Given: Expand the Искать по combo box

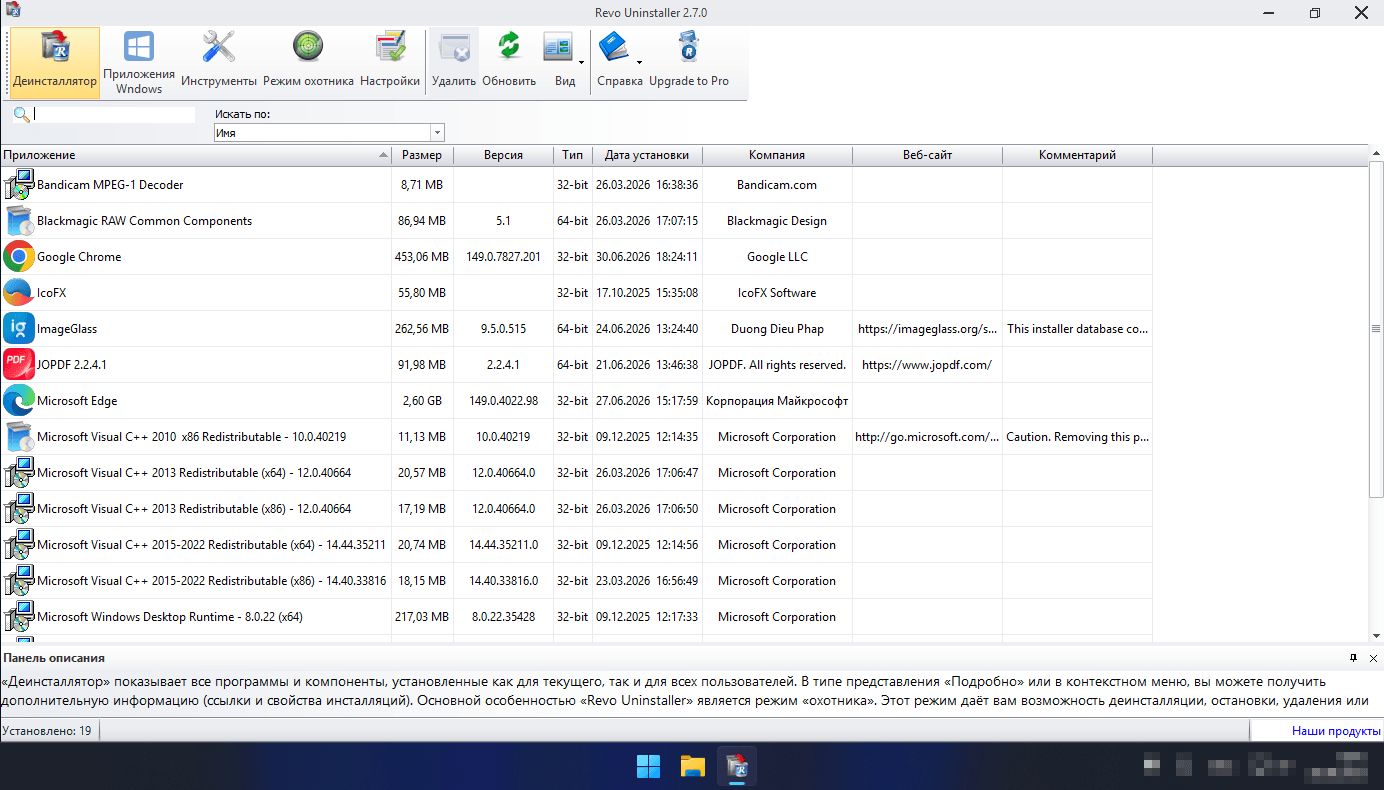Looking at the screenshot, I should [437, 132].
